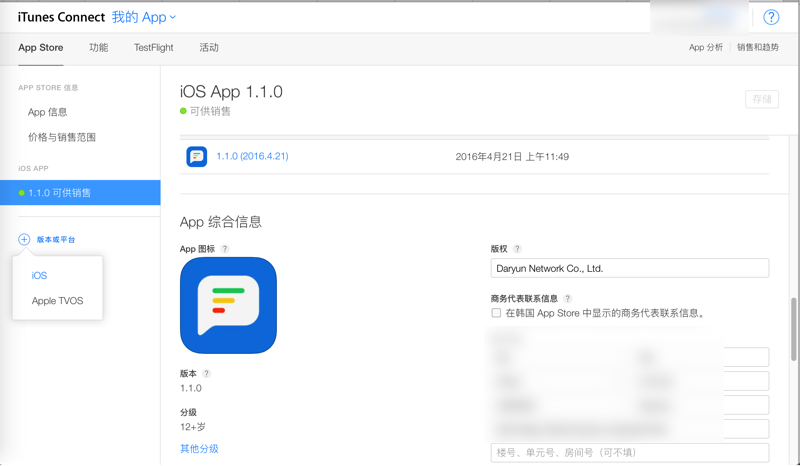Click iTunes Connect title
The width and height of the screenshot is (800, 466).
click(x=61, y=17)
